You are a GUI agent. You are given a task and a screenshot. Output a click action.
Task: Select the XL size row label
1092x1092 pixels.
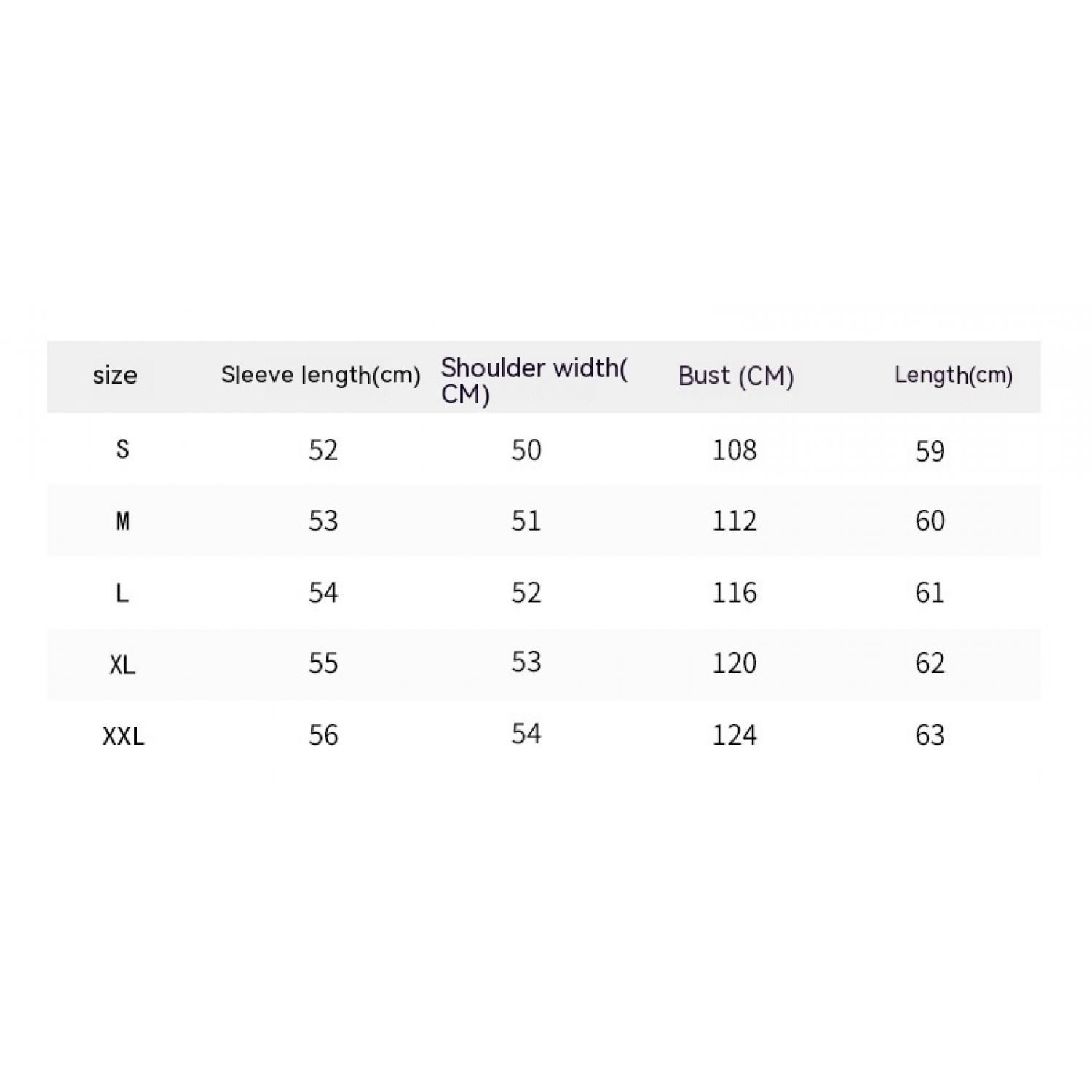122,665
